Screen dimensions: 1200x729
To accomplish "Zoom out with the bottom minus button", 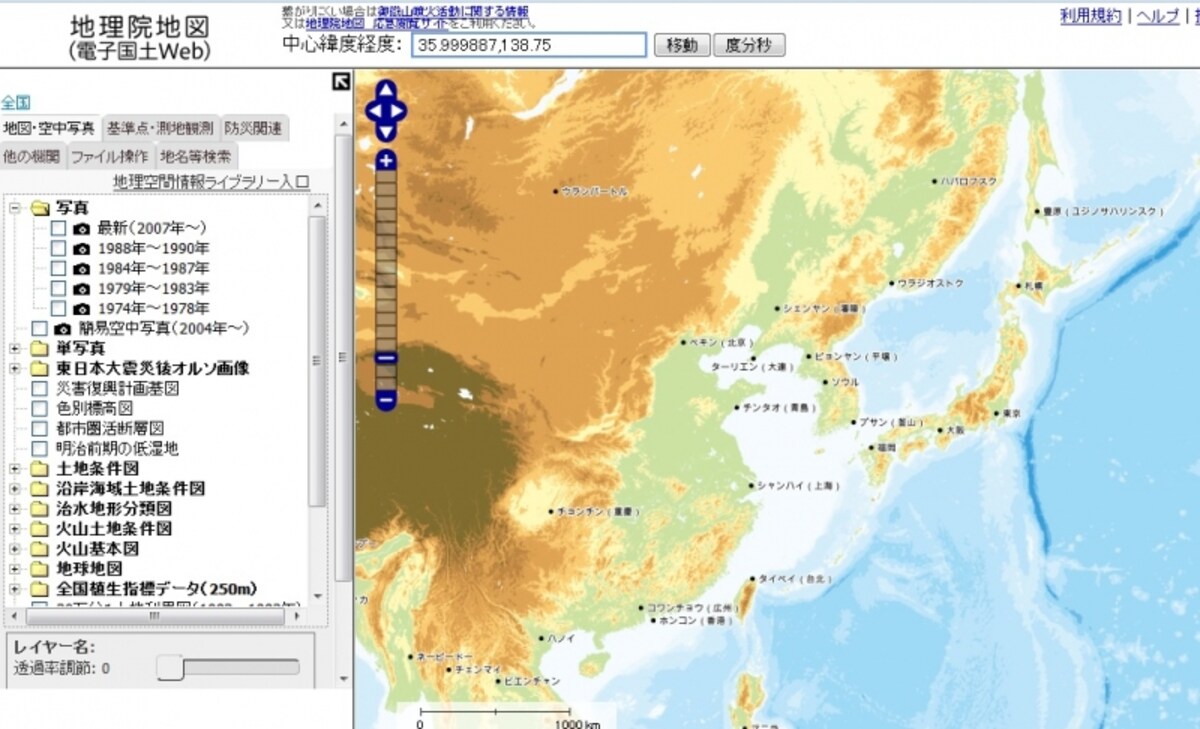I will point(387,400).
